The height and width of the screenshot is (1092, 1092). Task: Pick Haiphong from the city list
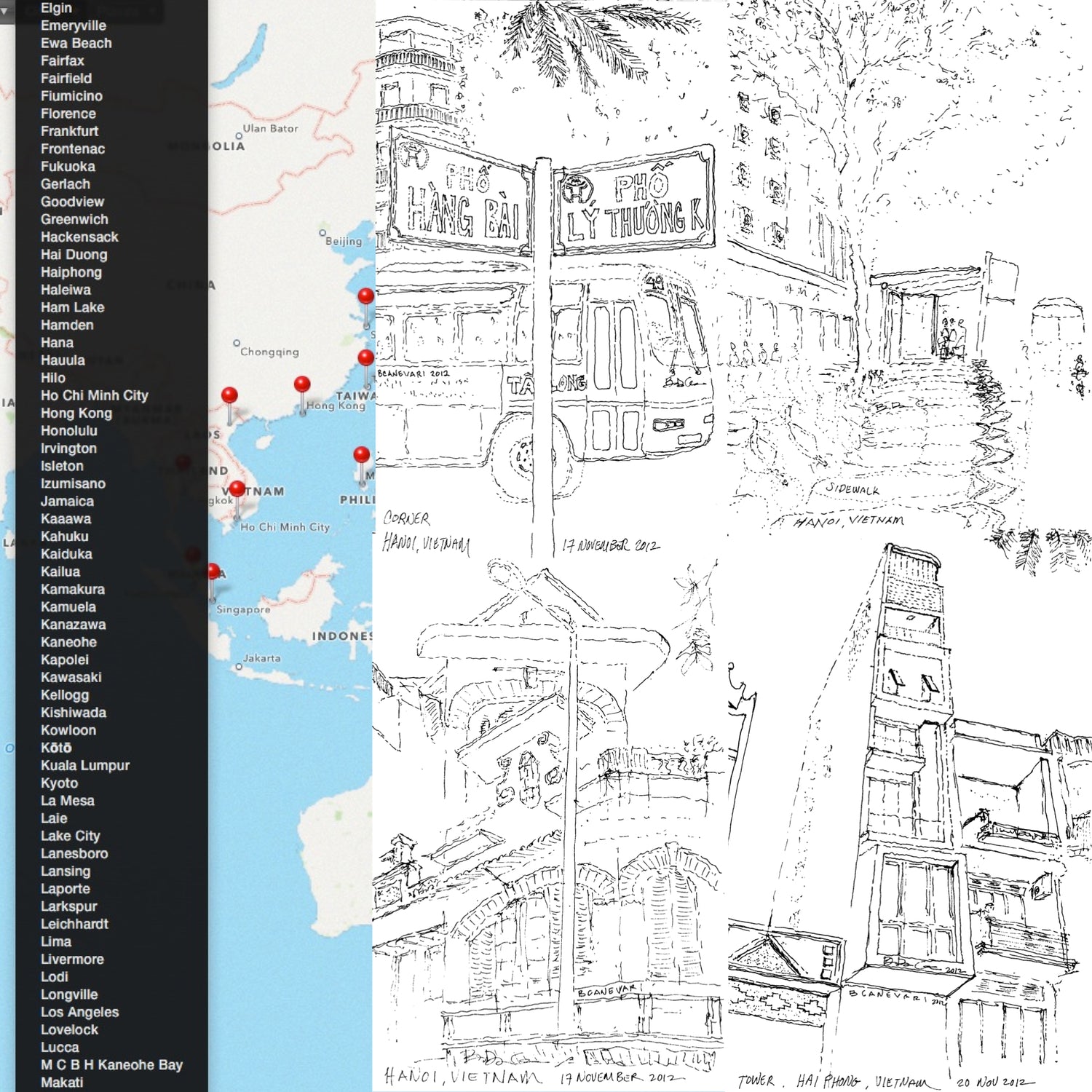pyautogui.click(x=71, y=272)
